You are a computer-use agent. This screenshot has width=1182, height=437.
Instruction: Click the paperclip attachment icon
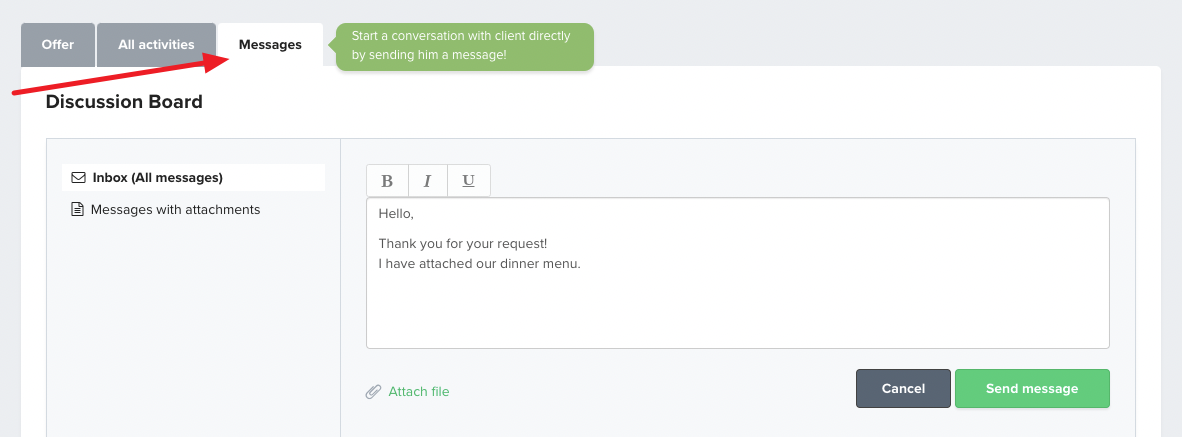tap(373, 392)
